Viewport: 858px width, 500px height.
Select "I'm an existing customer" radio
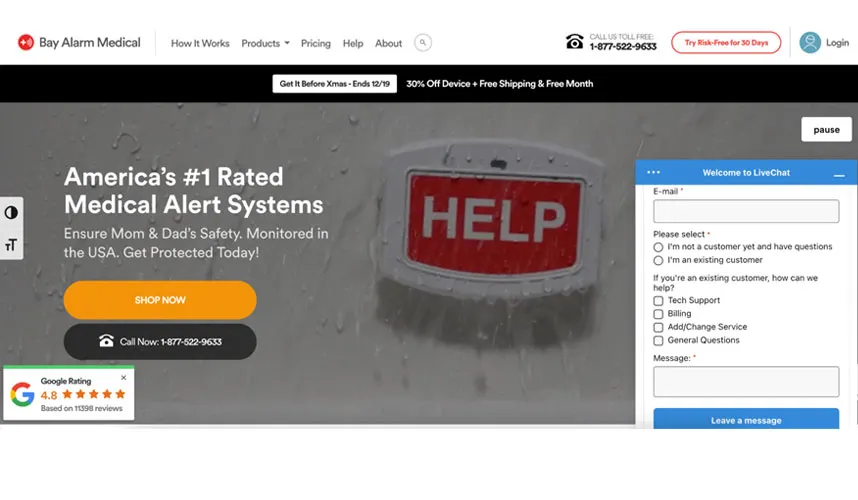pos(658,260)
